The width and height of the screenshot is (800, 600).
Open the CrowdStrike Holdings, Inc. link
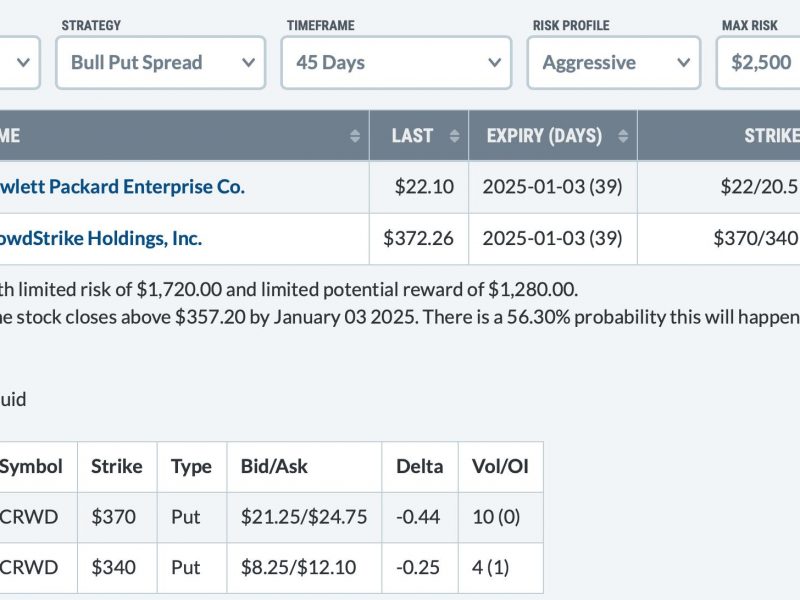(101, 238)
